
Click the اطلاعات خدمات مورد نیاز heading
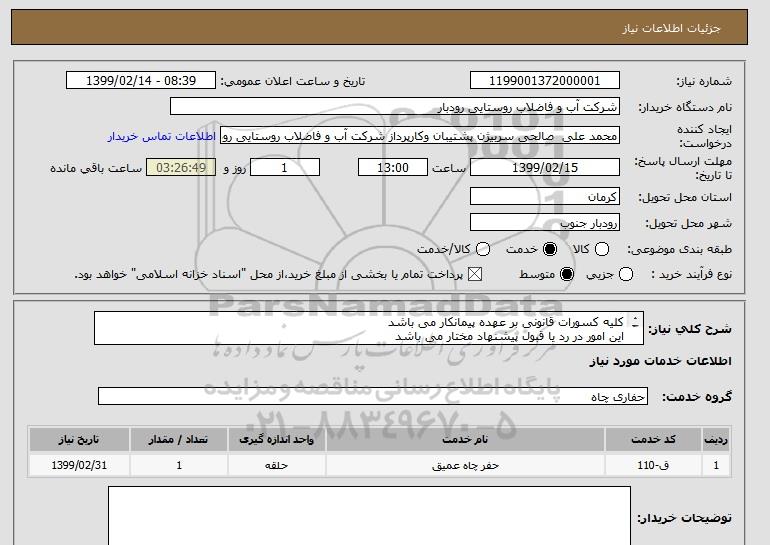pyautogui.click(x=660, y=361)
